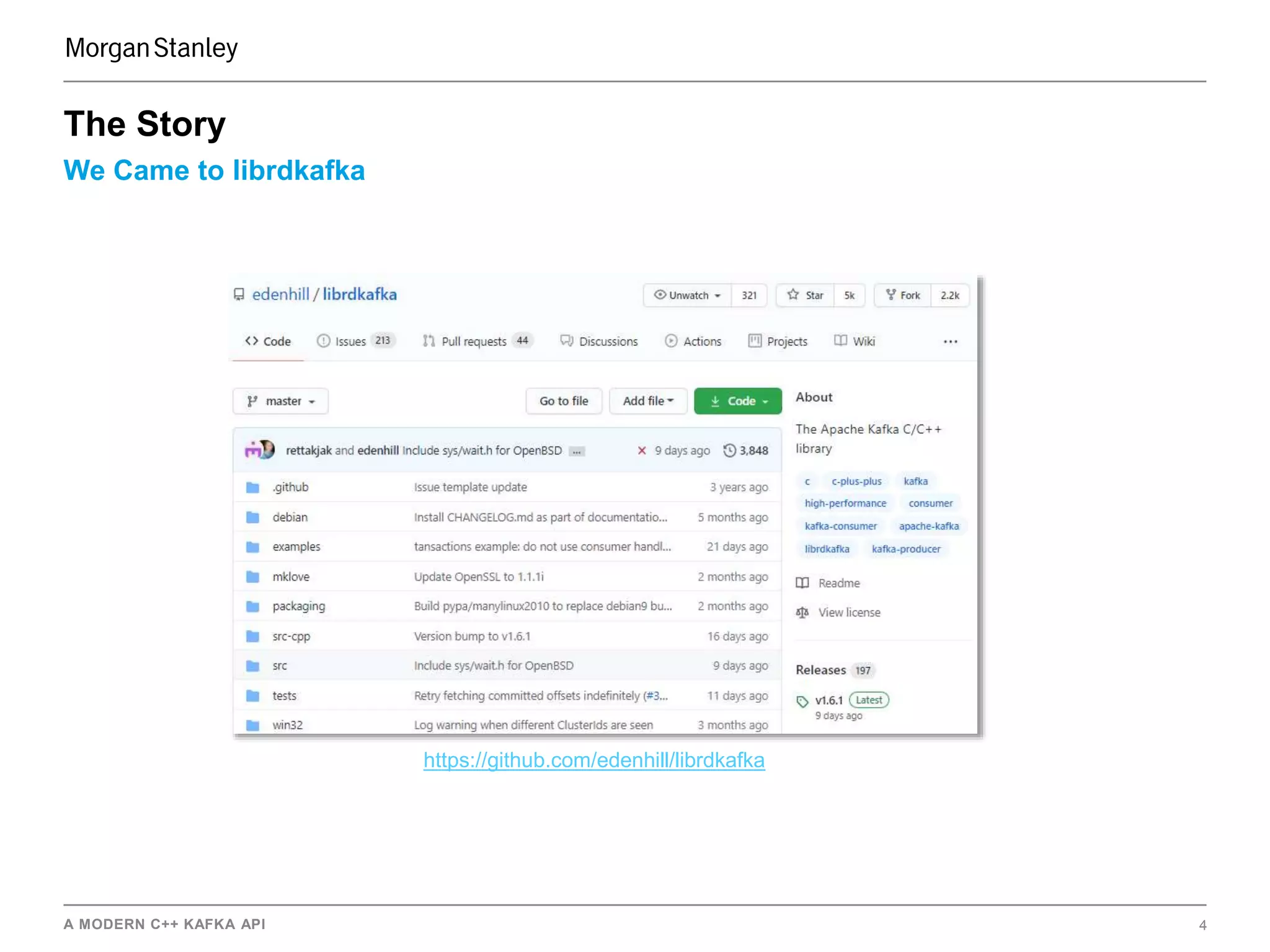Screen dimensions: 1270x952
Task: Click the Go to file button
Action: coord(564,401)
